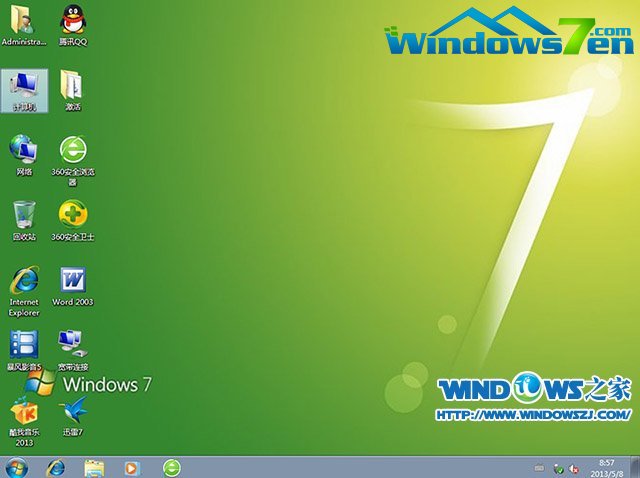
Task: Launch 360 Security Guard shortcut
Action: [72, 215]
